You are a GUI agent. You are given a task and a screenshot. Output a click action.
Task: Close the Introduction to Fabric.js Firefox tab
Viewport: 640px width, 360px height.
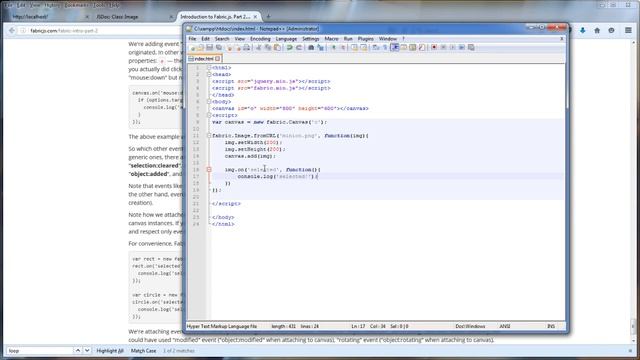[255, 17]
